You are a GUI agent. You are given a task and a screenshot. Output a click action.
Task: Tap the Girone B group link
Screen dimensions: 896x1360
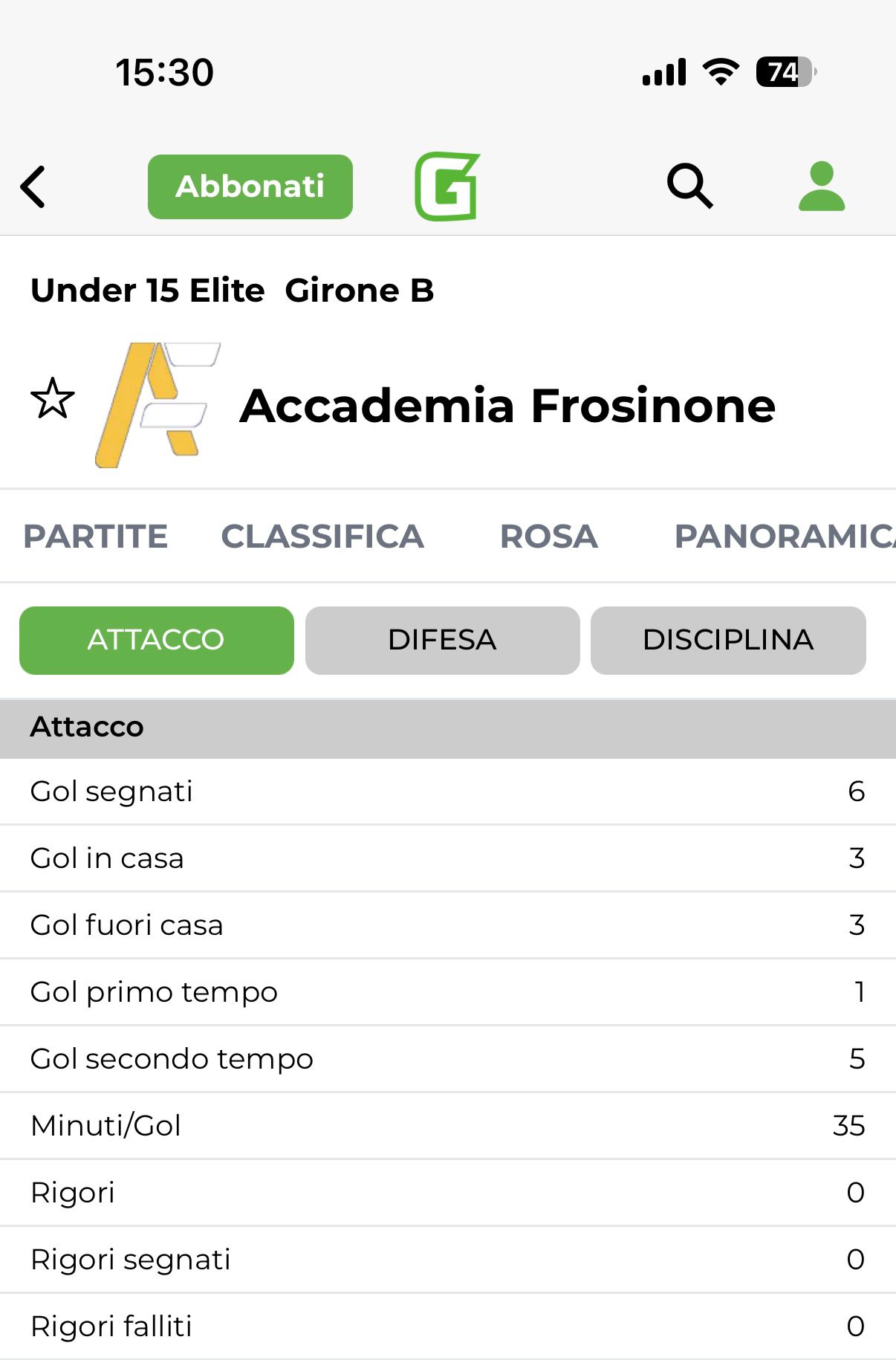tap(360, 291)
